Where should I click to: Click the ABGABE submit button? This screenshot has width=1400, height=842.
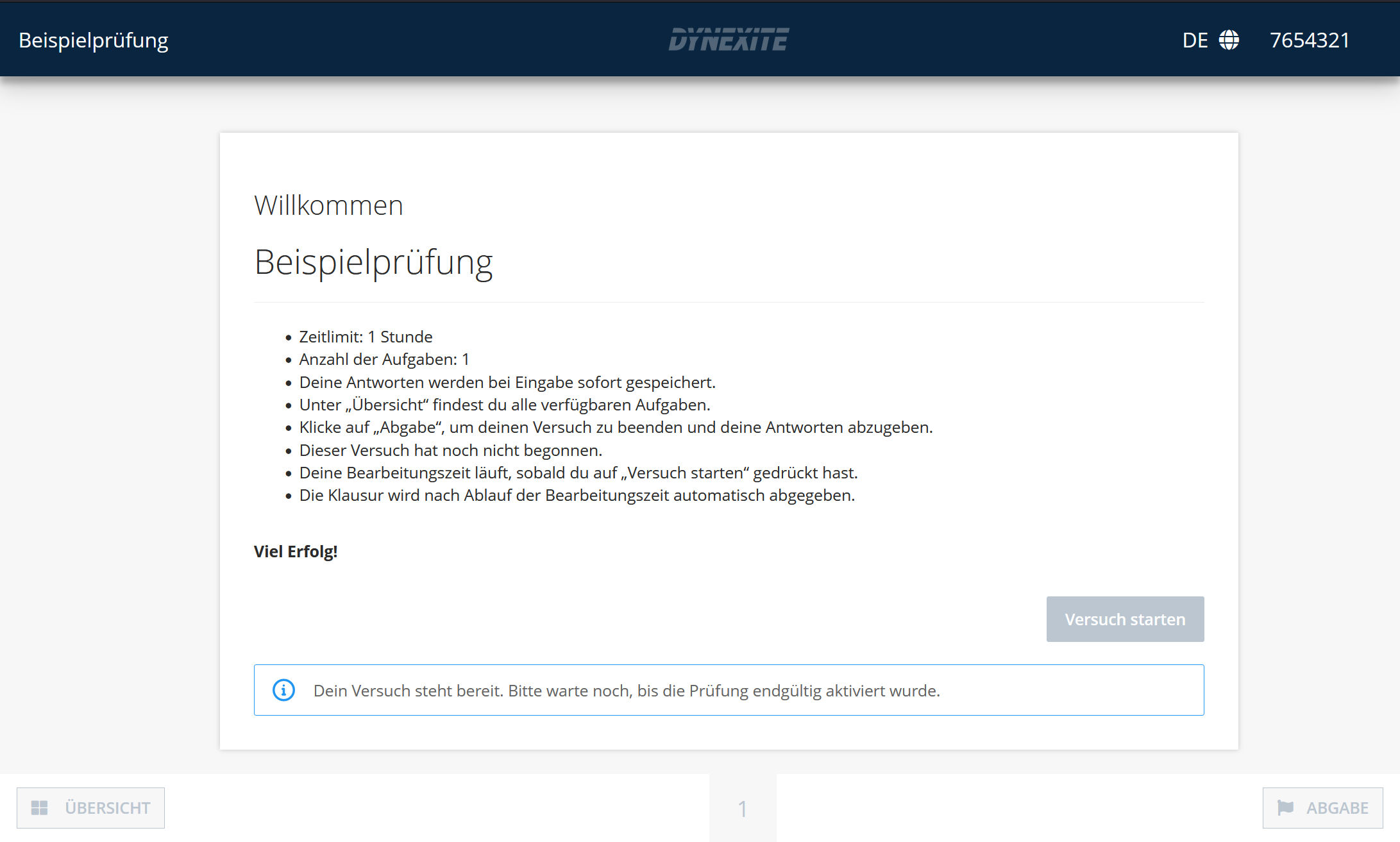[1322, 808]
